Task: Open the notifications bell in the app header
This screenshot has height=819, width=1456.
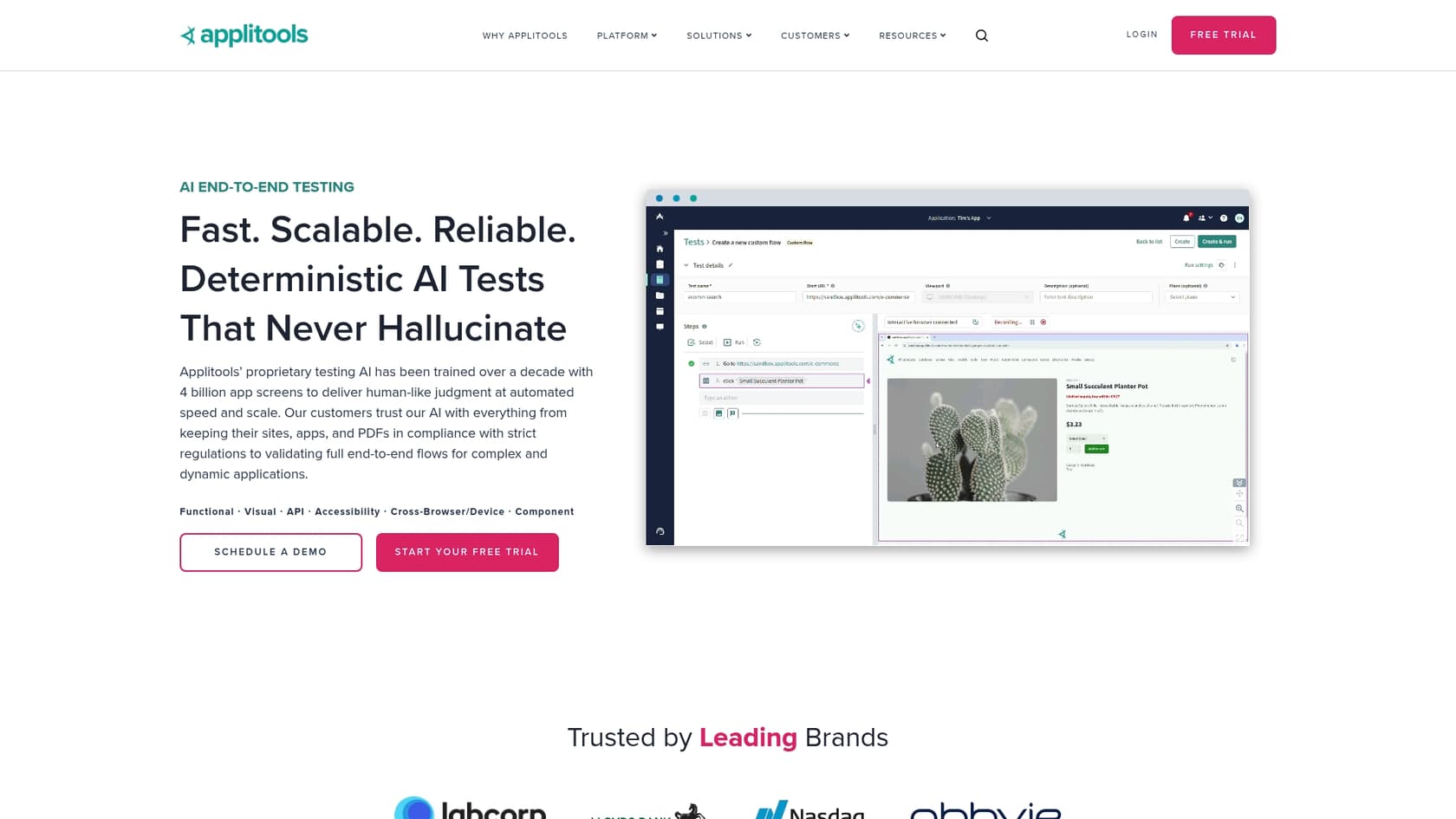Action: tap(1186, 218)
